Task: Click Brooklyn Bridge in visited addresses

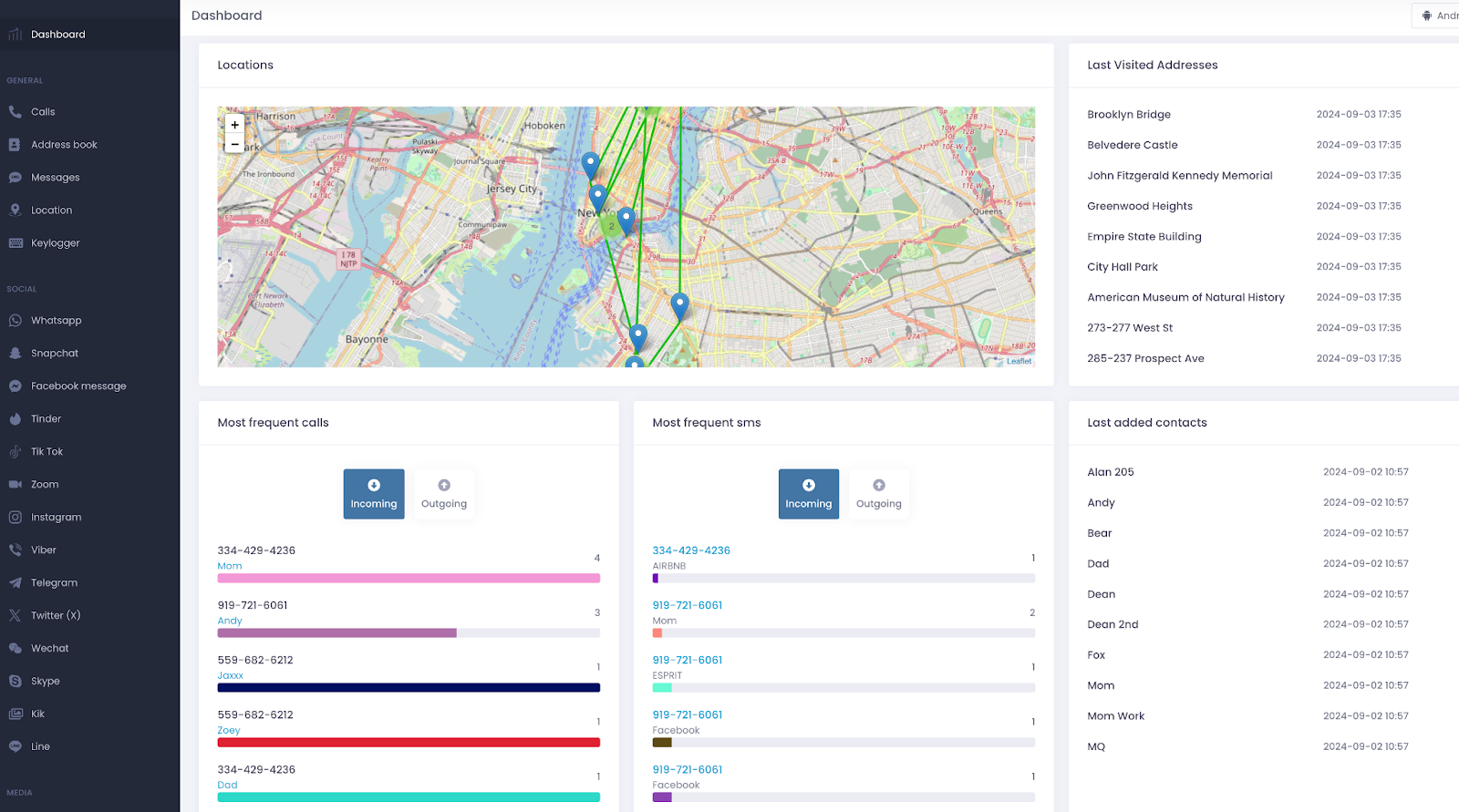Action: [1129, 115]
